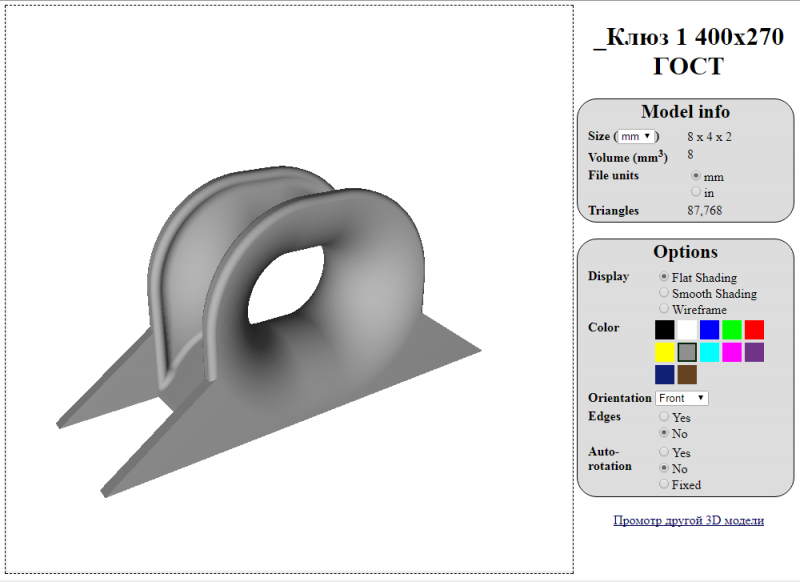The width and height of the screenshot is (800, 582).
Task: Enable Smooth Shading display mode
Action: 664,293
